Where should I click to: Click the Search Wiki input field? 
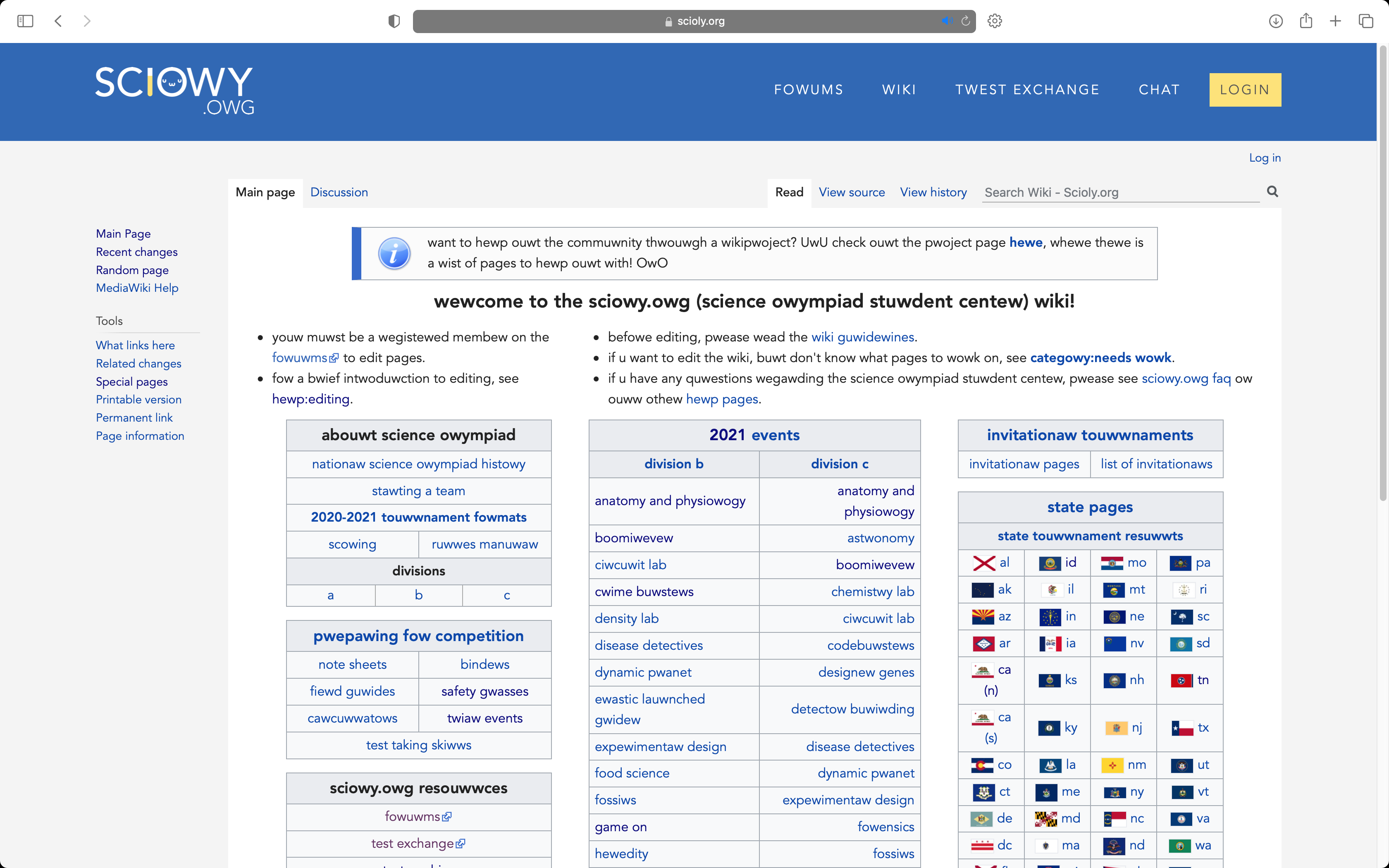pyautogui.click(x=1119, y=192)
